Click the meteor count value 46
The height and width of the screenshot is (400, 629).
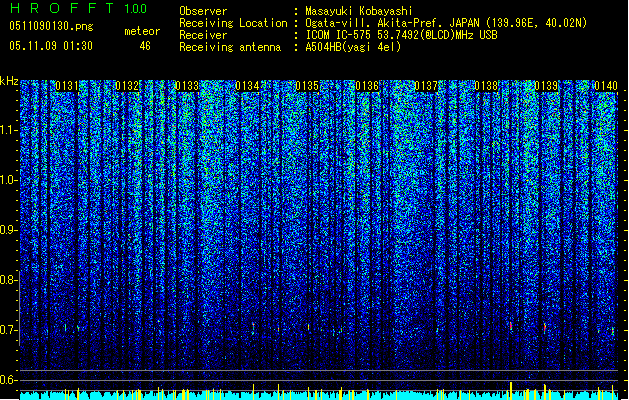(145, 46)
